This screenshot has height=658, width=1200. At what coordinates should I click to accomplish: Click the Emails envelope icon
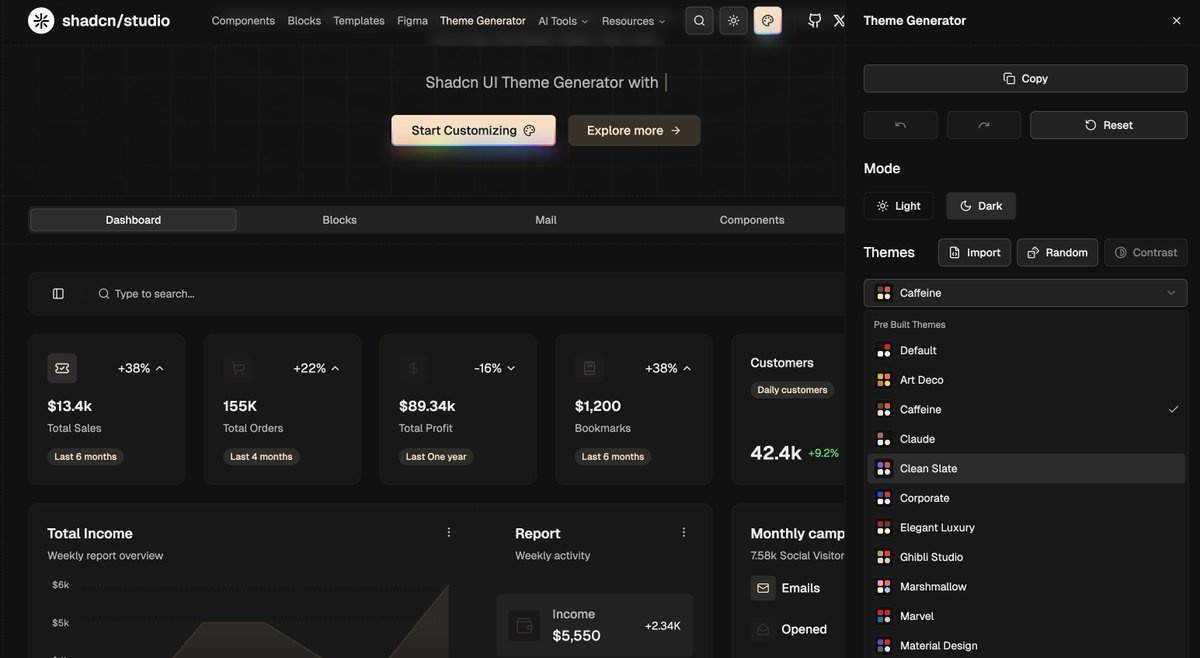click(763, 588)
